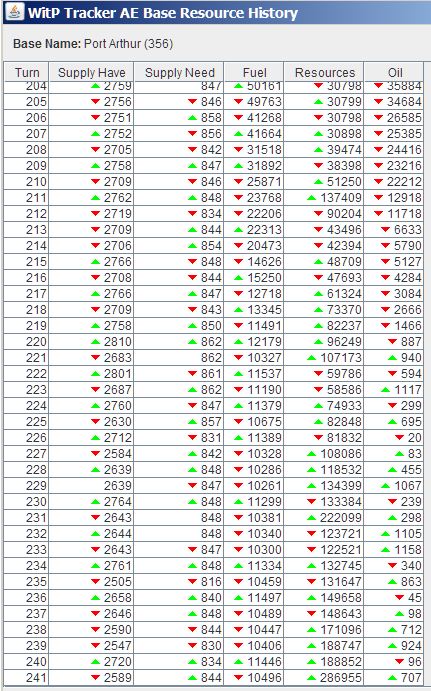431x691 pixels.
Task: Click Supply Need value 854
Action: [211, 245]
